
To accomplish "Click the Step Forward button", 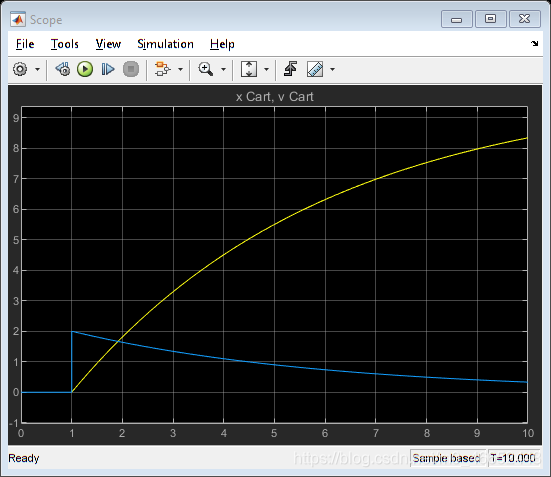I will [x=108, y=69].
